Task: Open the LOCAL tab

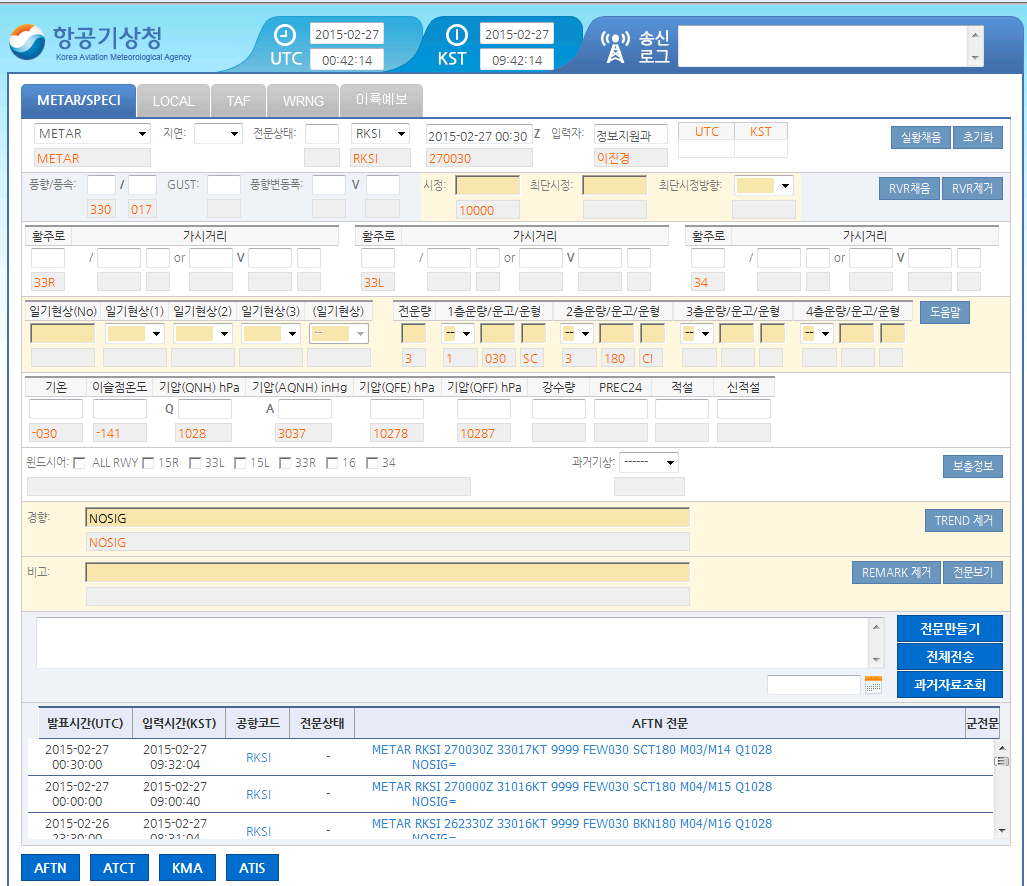Action: (x=174, y=101)
